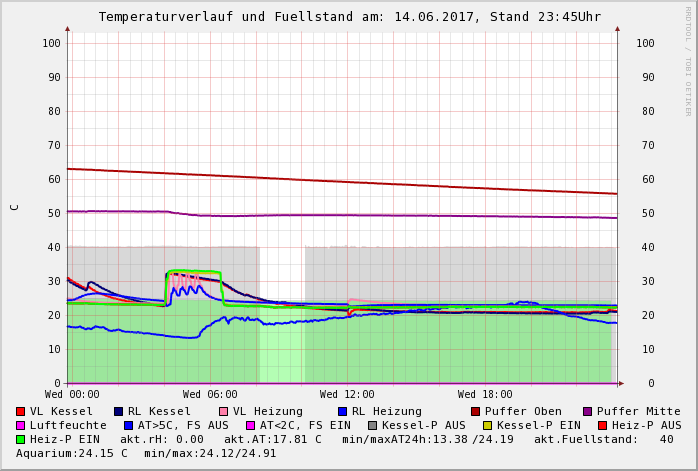The width and height of the screenshot is (698, 471).
Task: Click the Puffer Oben legend color box
Action: pos(476,411)
